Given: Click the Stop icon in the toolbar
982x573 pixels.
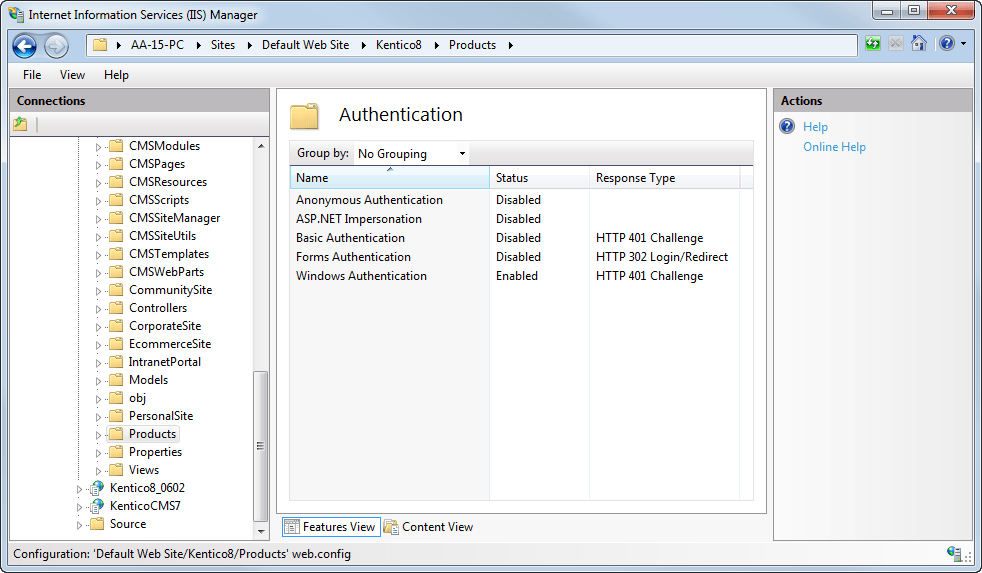Looking at the screenshot, I should click(896, 44).
